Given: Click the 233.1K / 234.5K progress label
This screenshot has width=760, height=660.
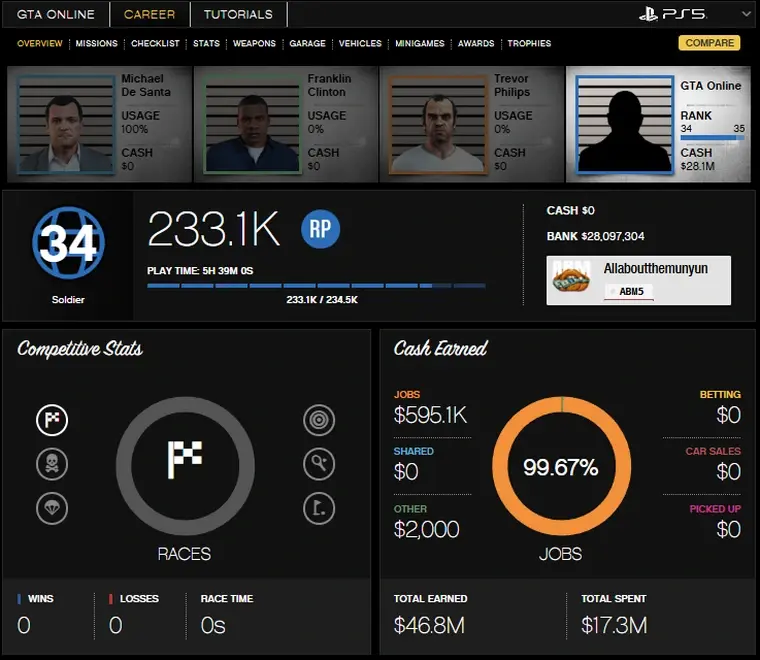Looking at the screenshot, I should point(322,300).
